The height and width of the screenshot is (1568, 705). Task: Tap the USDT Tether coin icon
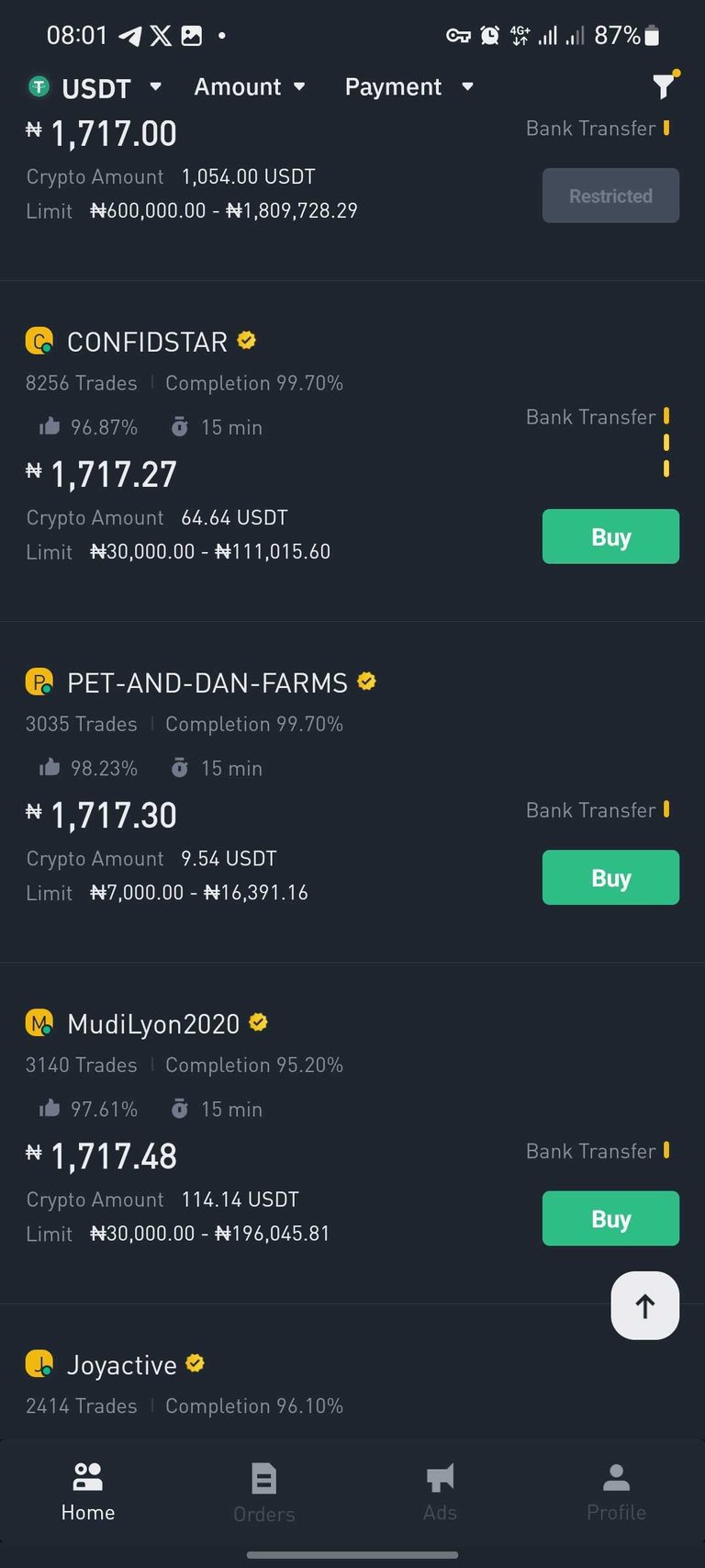[x=39, y=87]
